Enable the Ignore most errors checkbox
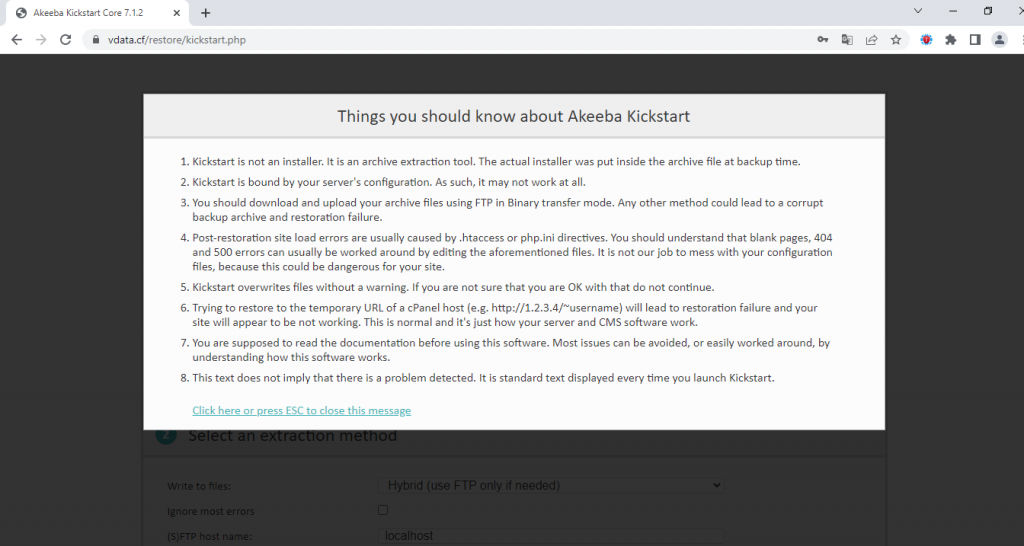This screenshot has width=1024, height=546. 383,511
